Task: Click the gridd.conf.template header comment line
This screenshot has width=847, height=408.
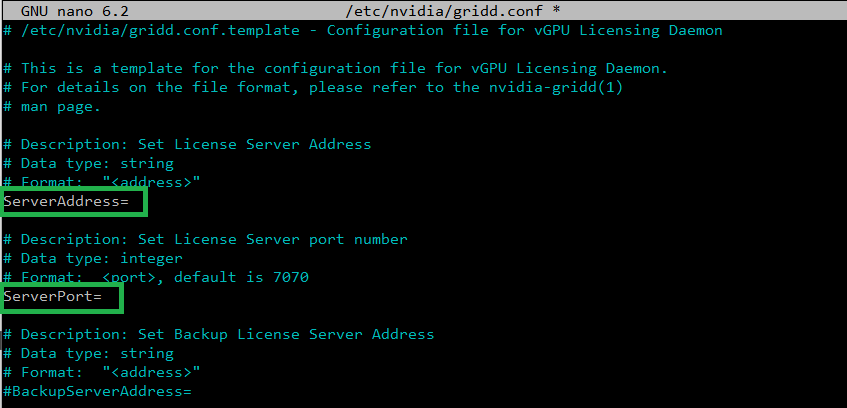Action: [363, 30]
